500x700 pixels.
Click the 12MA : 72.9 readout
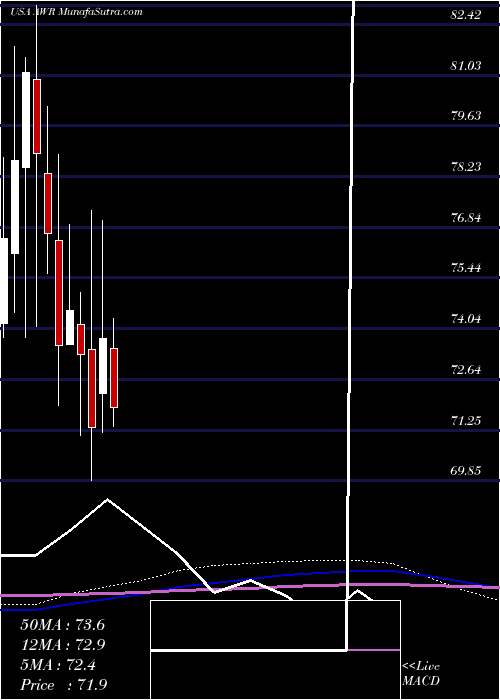[62, 645]
